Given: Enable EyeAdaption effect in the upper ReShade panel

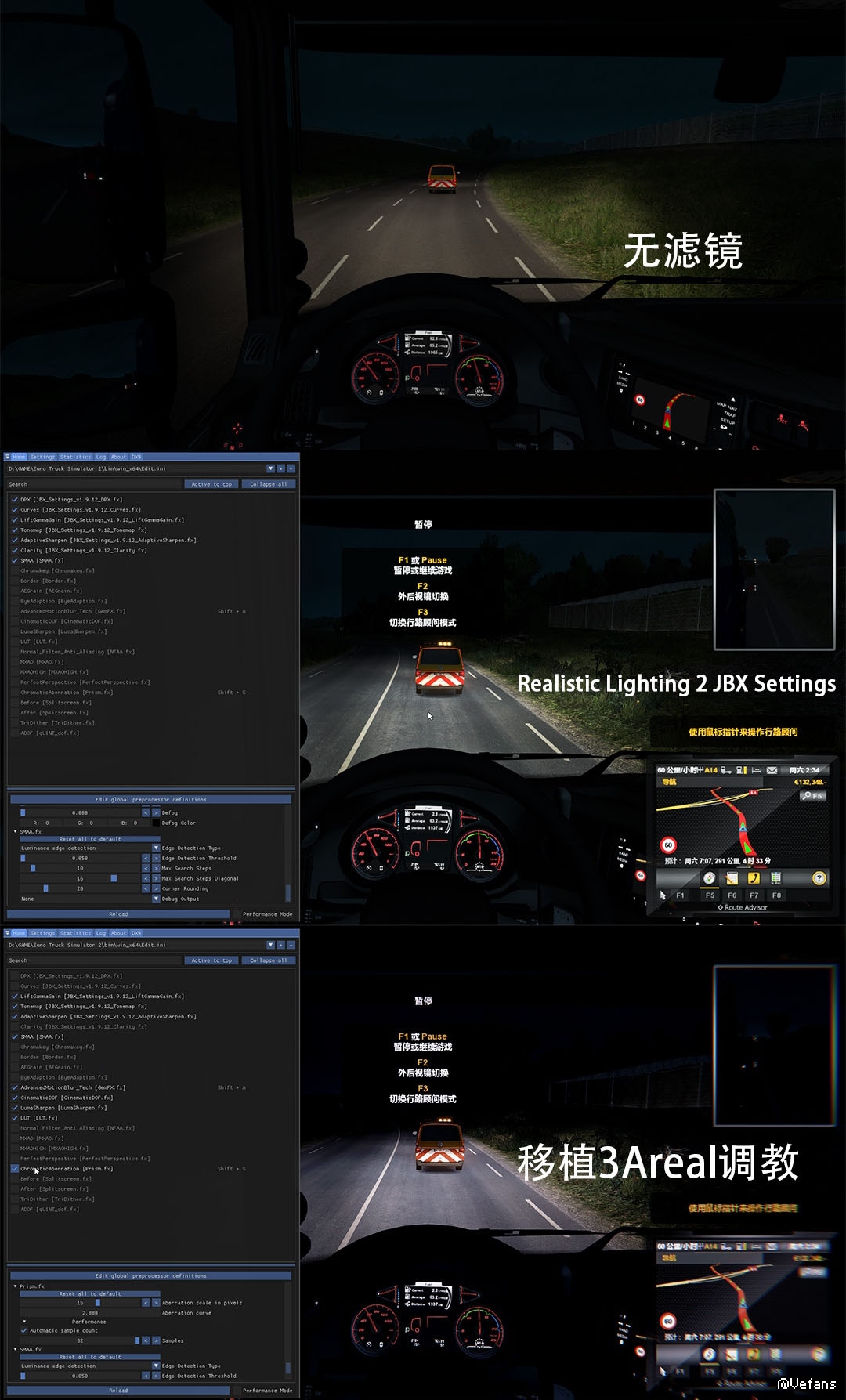Looking at the screenshot, I should tap(15, 601).
